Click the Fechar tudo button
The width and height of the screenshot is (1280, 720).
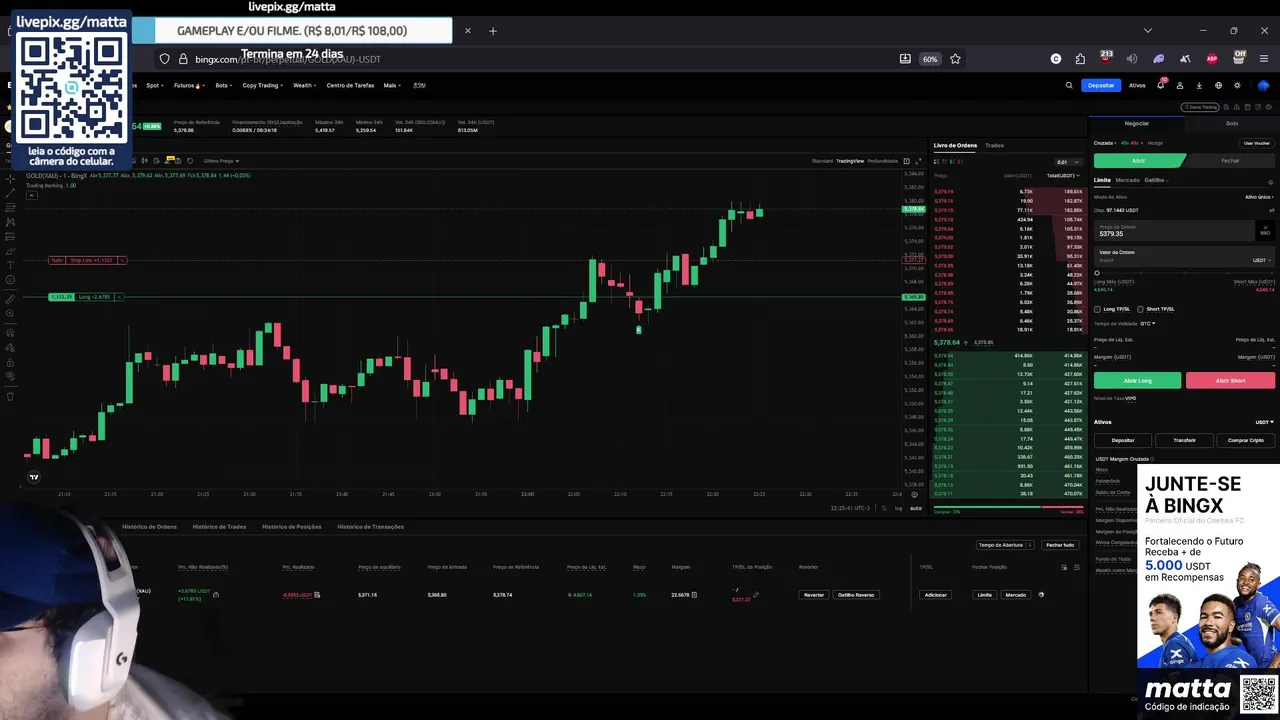(x=1060, y=545)
